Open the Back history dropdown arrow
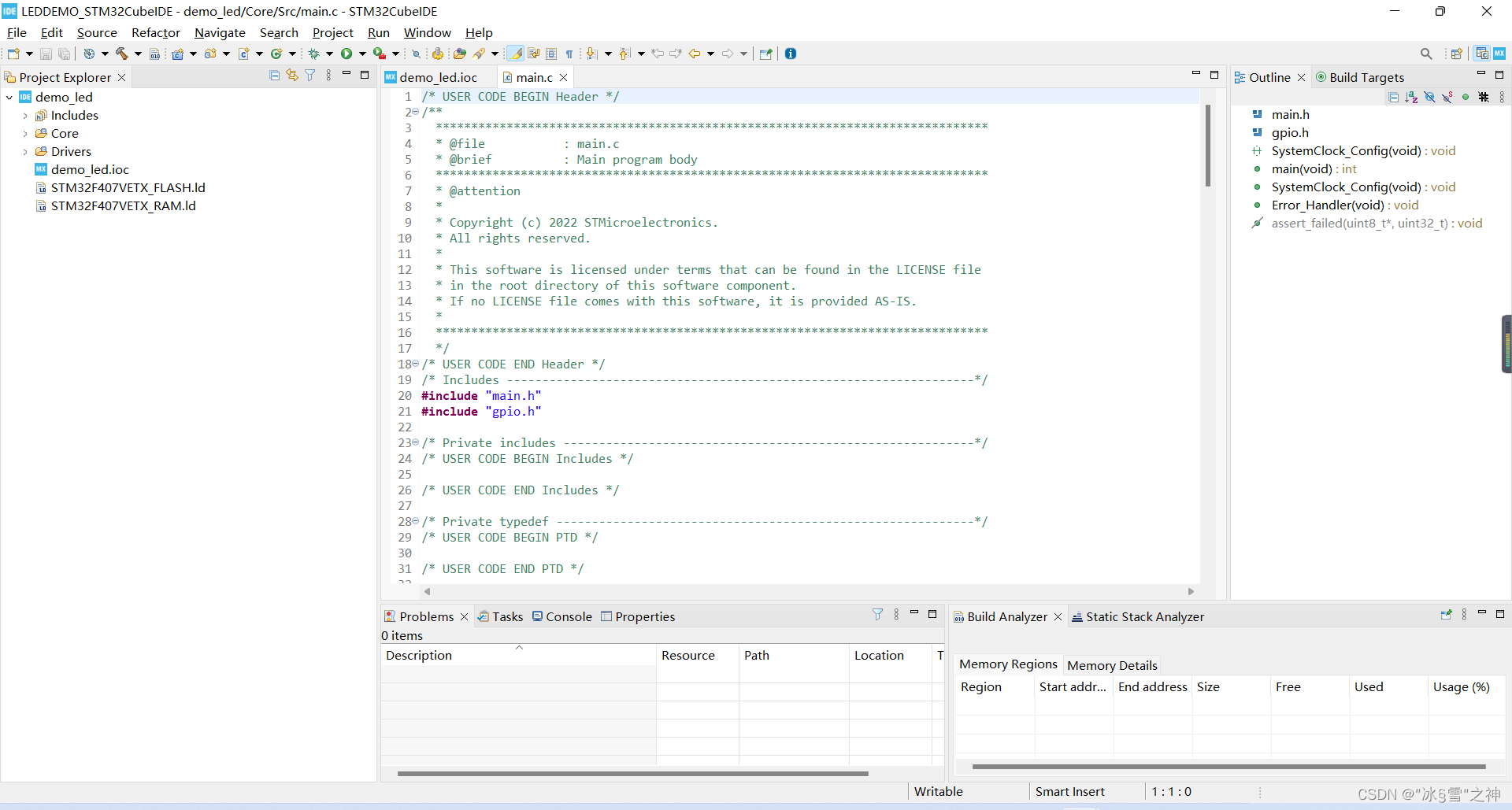This screenshot has height=810, width=1512. (x=710, y=54)
